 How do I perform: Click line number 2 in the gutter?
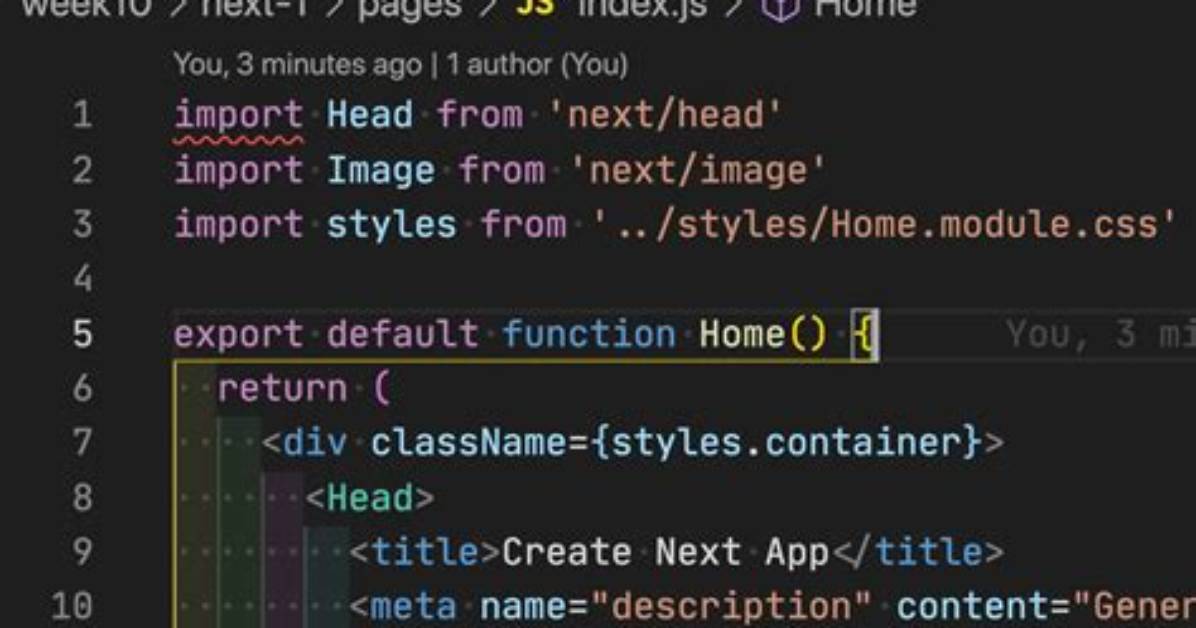tap(82, 170)
